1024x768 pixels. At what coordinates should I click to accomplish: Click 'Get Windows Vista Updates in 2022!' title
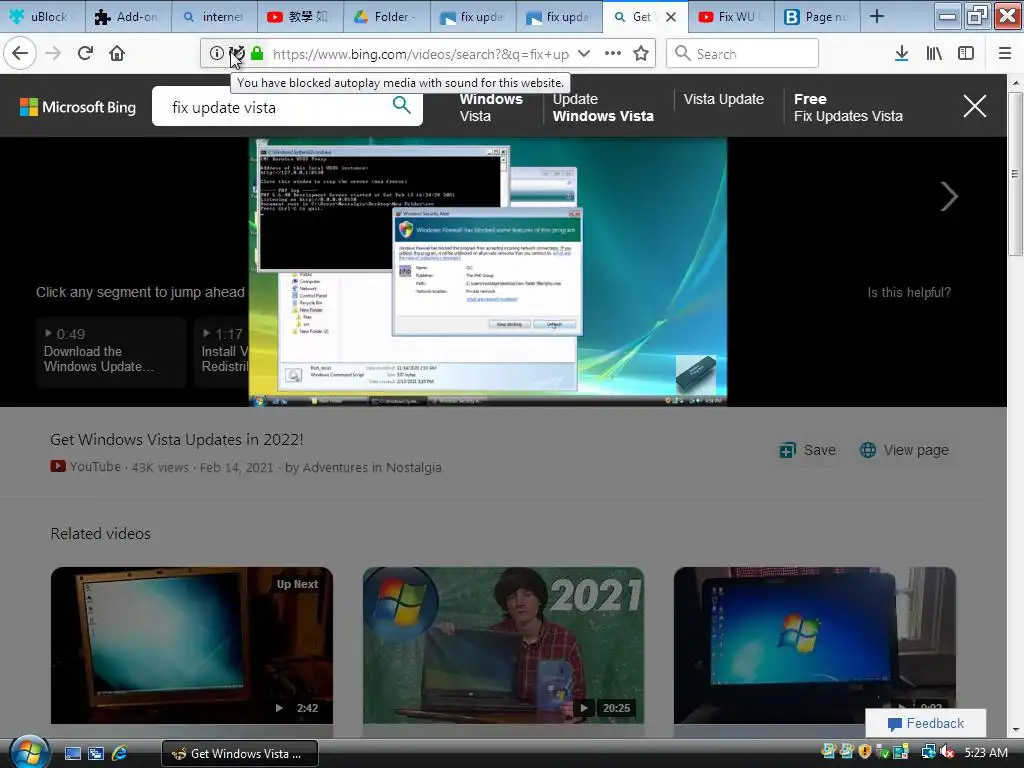176,440
